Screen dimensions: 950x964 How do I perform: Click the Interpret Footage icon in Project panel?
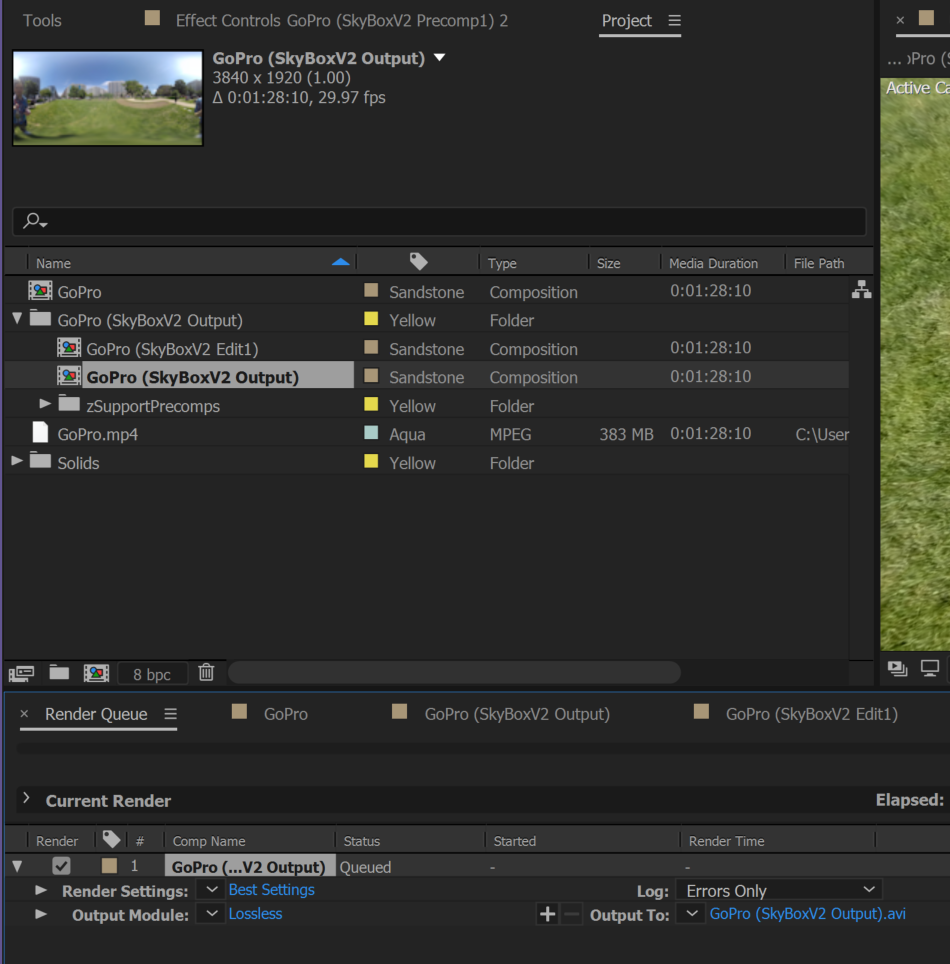(x=22, y=673)
